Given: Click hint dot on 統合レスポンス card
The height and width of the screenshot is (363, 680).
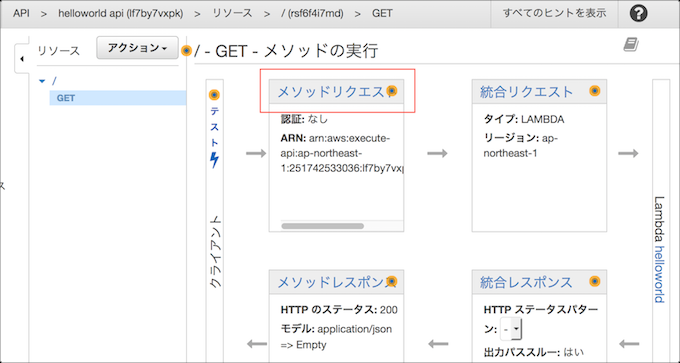Looking at the screenshot, I should [x=595, y=281].
